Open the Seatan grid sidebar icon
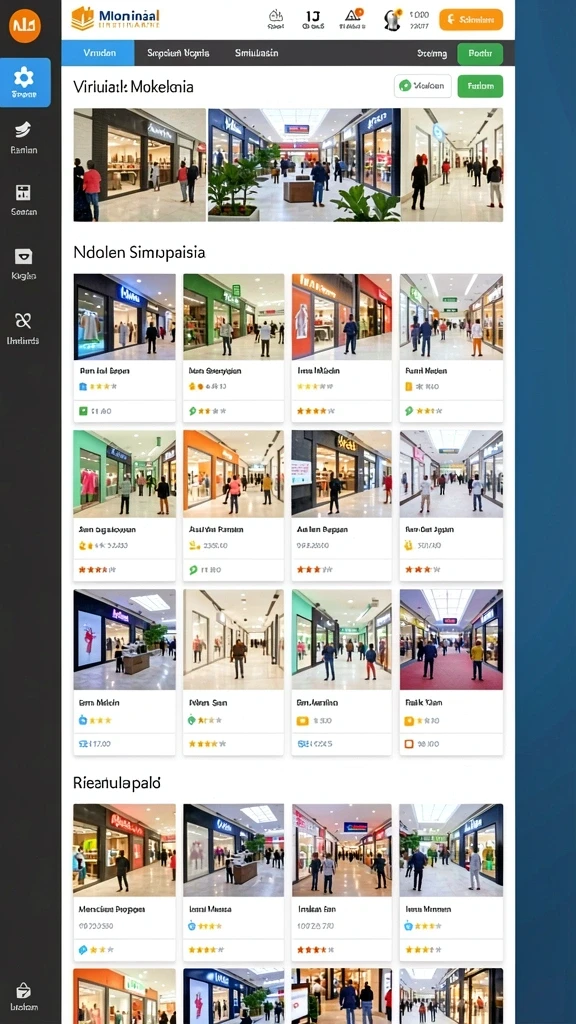The image size is (576, 1024). click(24, 192)
